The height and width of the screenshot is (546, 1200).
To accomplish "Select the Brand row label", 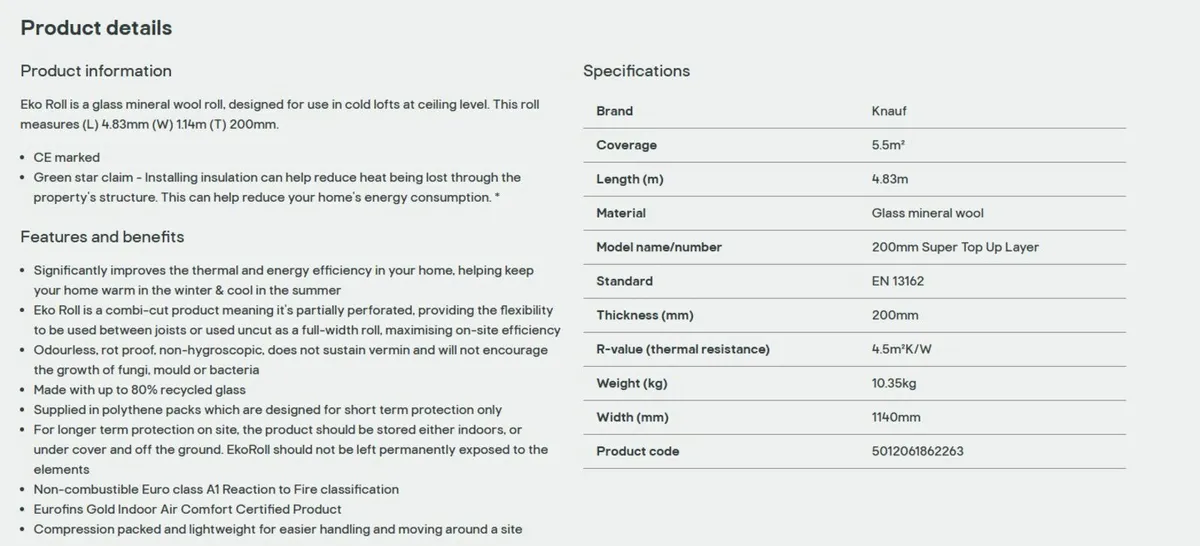I will point(614,111).
